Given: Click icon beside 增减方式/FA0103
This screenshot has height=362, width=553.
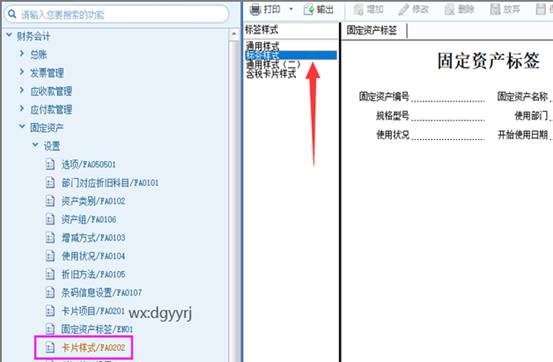Looking at the screenshot, I should [x=50, y=237].
